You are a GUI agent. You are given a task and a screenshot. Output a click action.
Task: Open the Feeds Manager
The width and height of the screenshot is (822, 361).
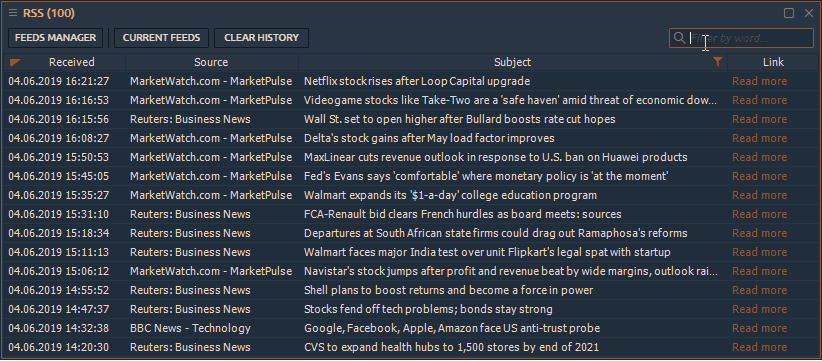pos(56,38)
